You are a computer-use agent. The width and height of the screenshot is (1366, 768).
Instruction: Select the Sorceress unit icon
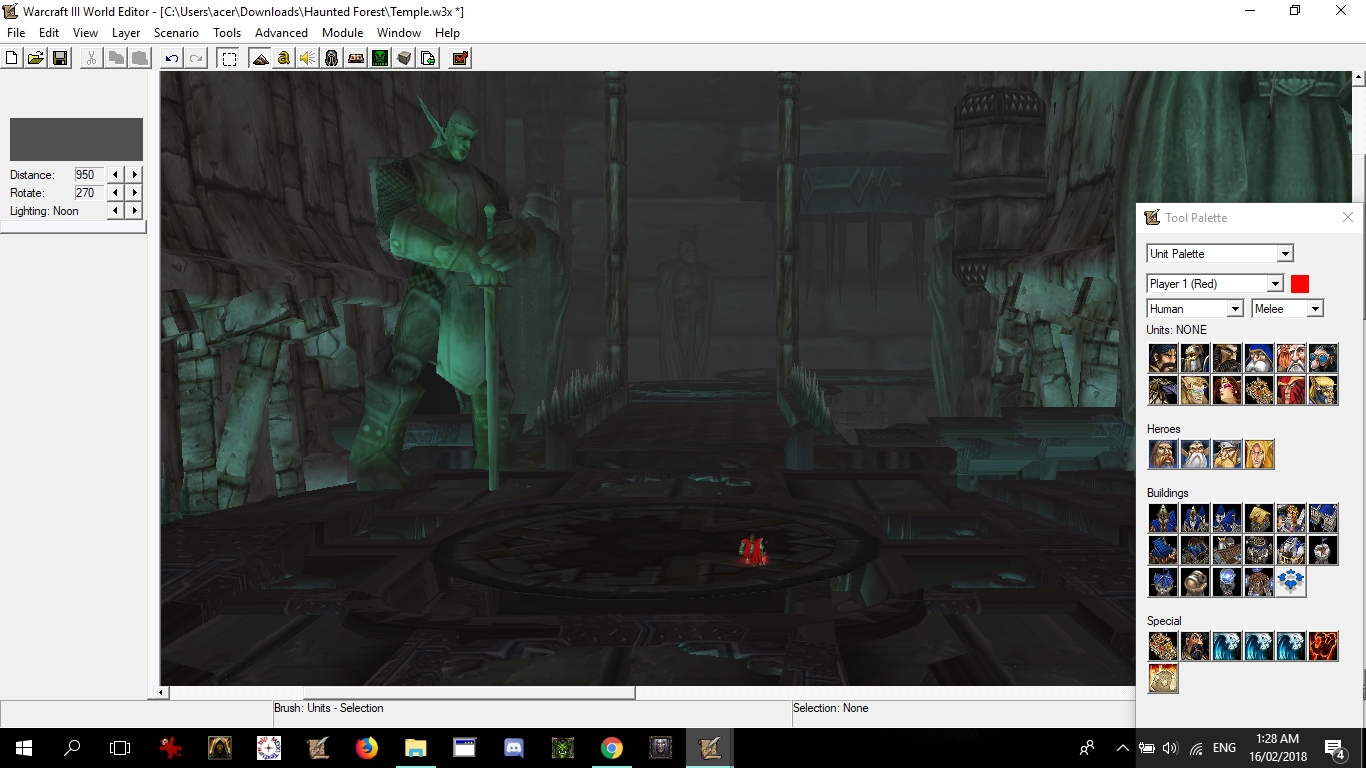(x=1227, y=390)
